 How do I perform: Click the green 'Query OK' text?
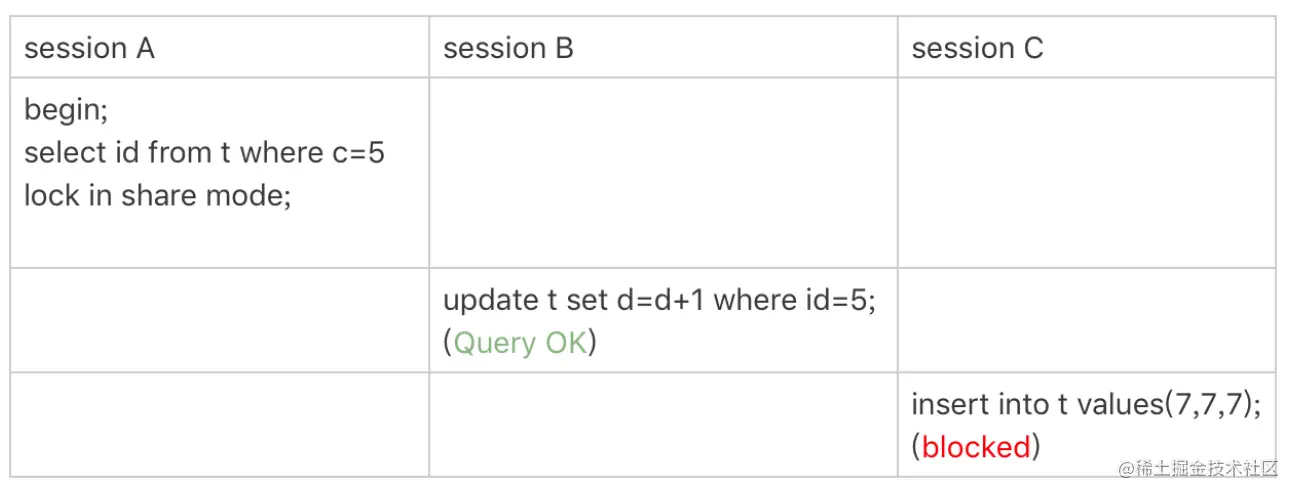519,343
